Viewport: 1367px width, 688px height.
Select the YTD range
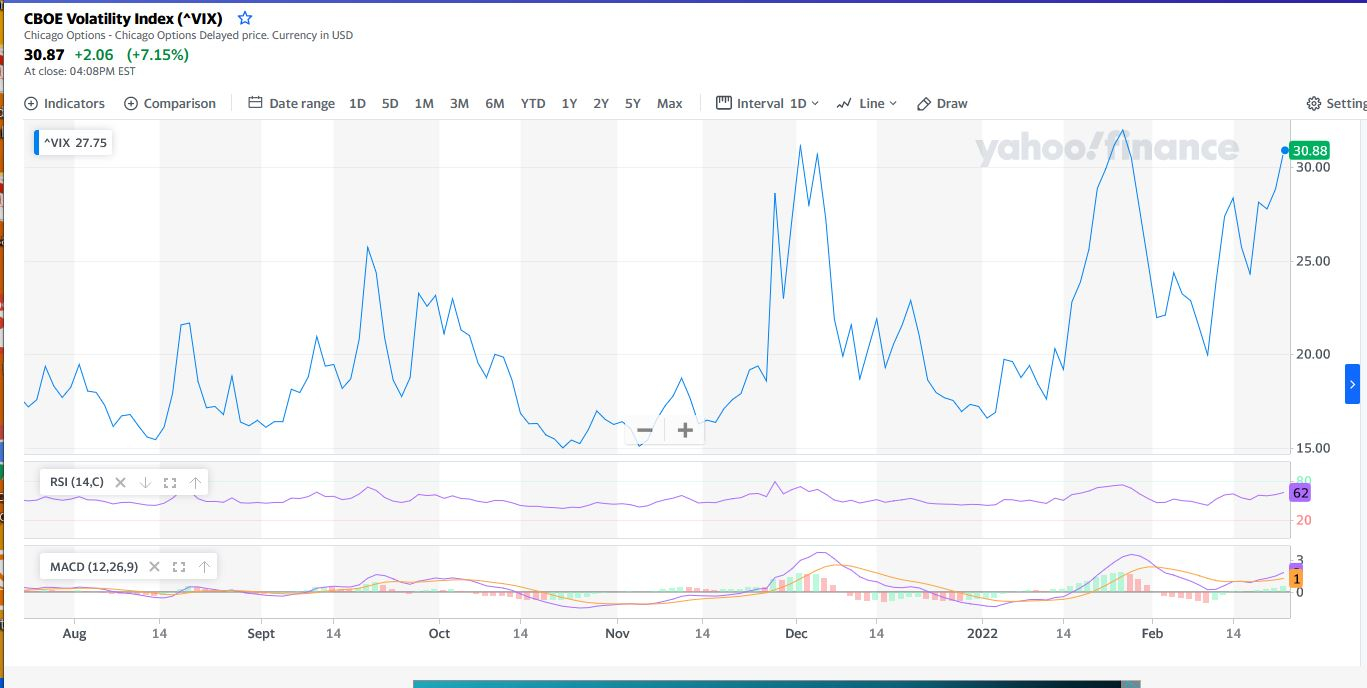click(533, 103)
